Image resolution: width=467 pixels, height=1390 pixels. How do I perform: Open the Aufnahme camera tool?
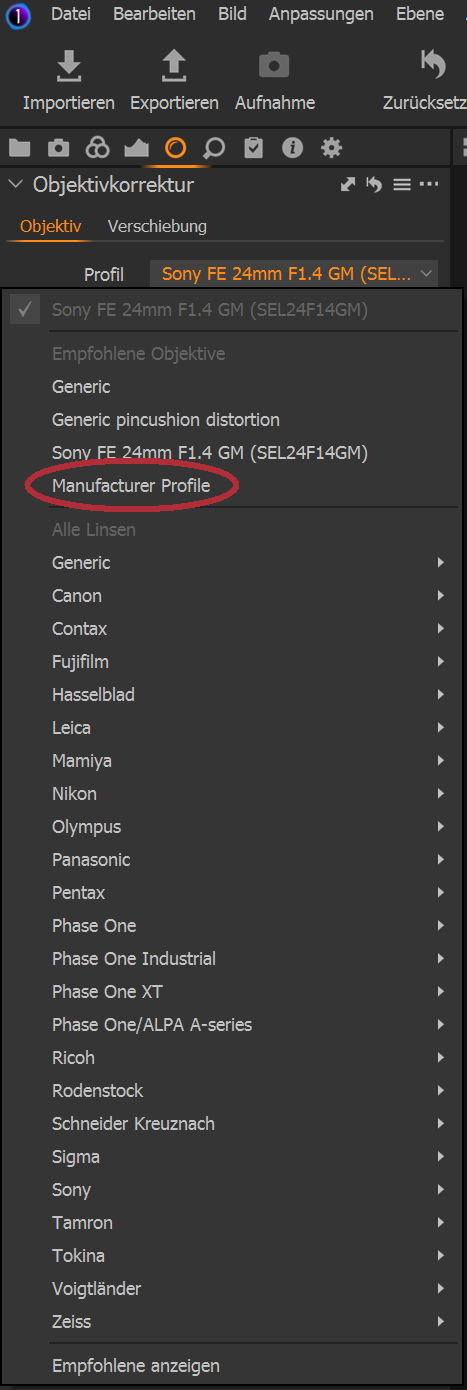click(274, 66)
